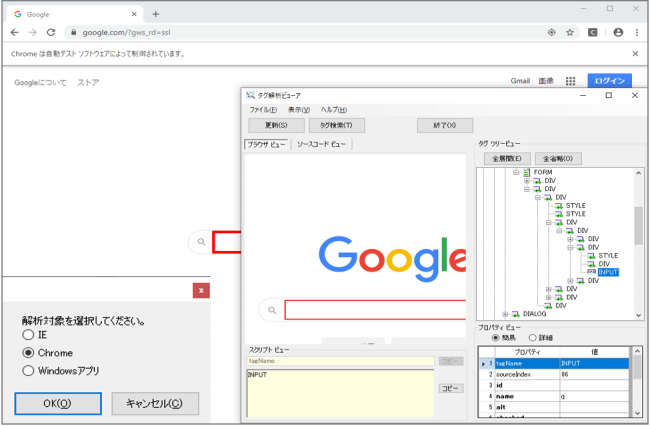Viewport: 650px width, 426px height.
Task: Click the location target icon in the address bar
Action: point(551,32)
